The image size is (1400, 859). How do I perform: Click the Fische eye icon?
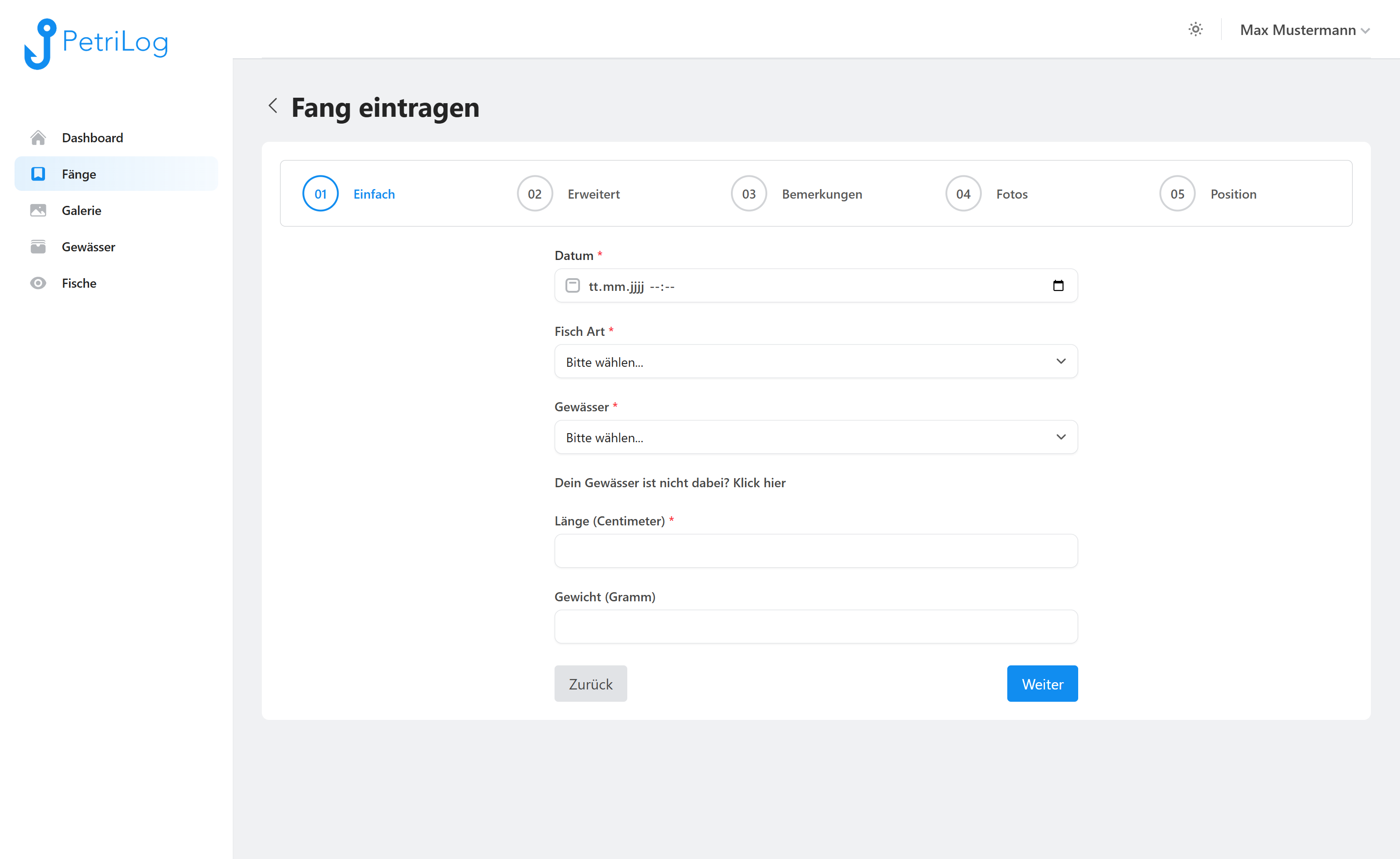pos(38,283)
